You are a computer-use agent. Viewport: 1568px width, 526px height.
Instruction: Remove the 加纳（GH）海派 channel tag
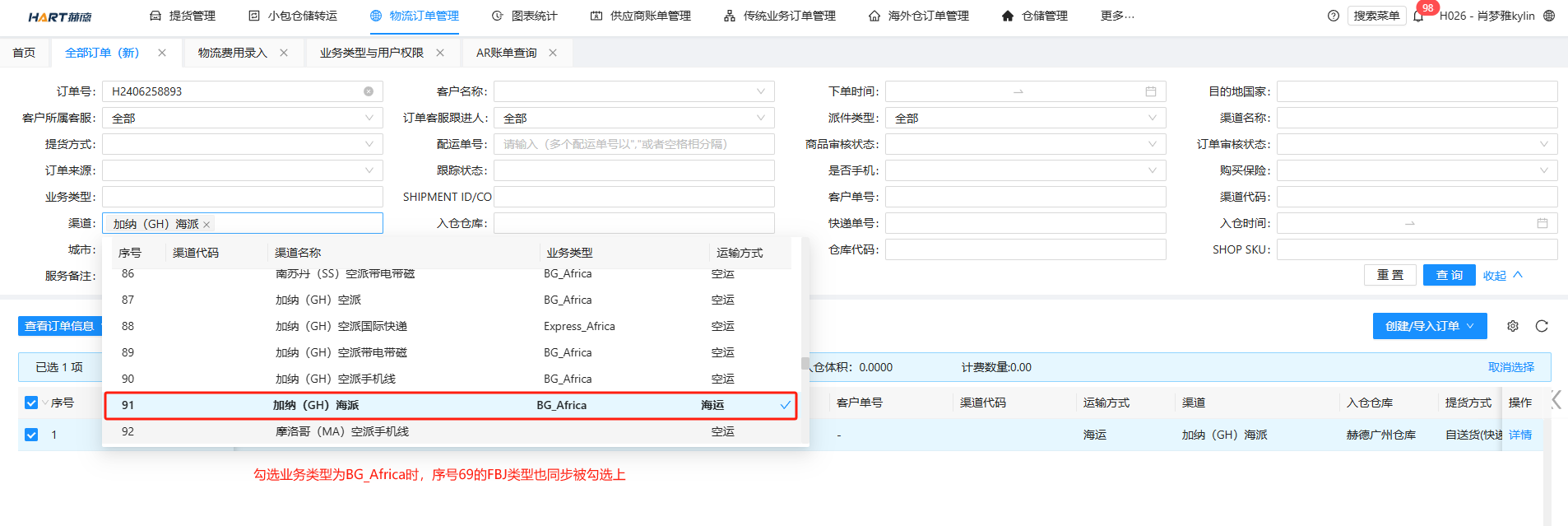(x=207, y=225)
